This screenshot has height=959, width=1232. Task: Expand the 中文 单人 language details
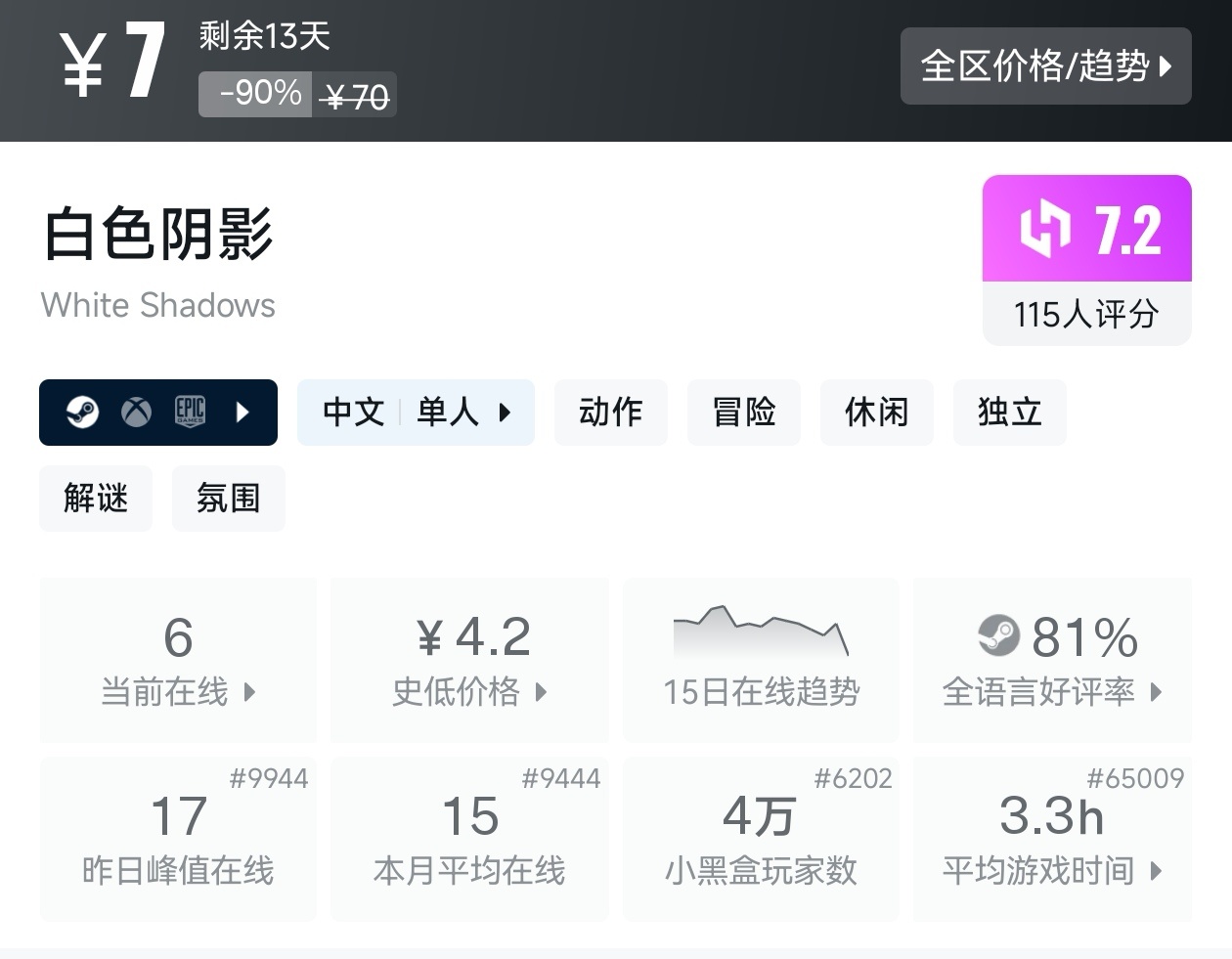416,413
